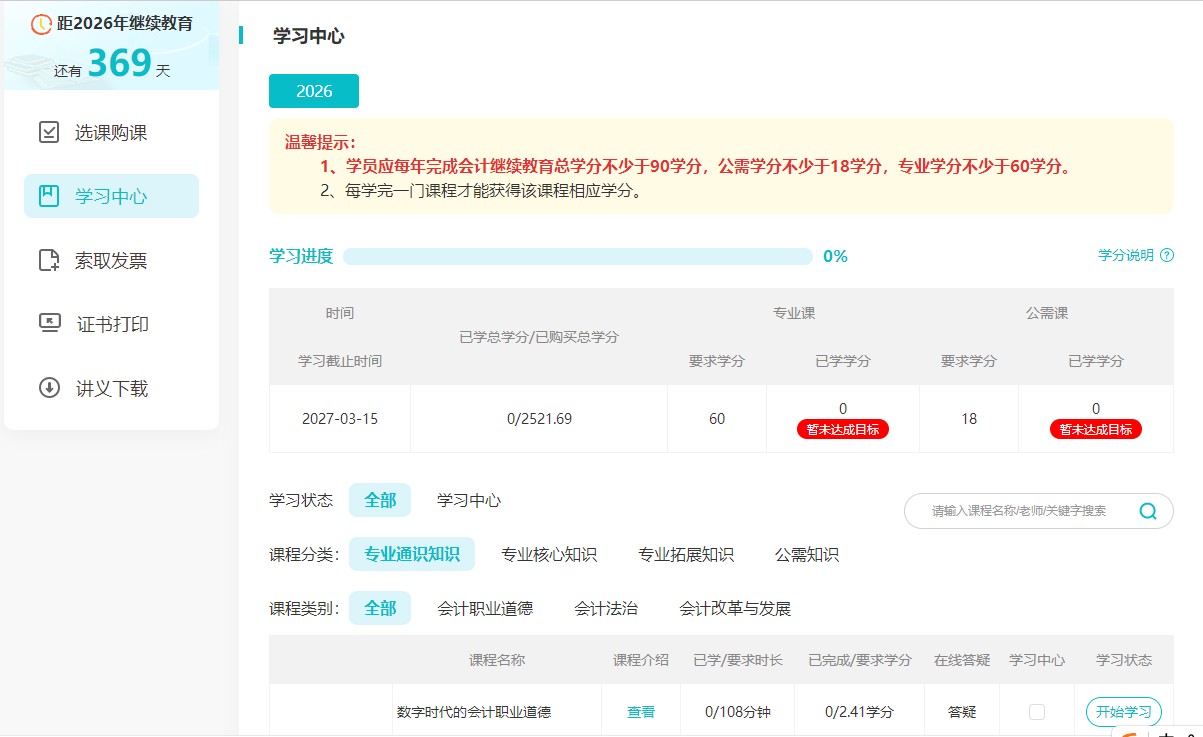1203x737 pixels.
Task: Click the 0% progress percentage
Action: tap(835, 256)
